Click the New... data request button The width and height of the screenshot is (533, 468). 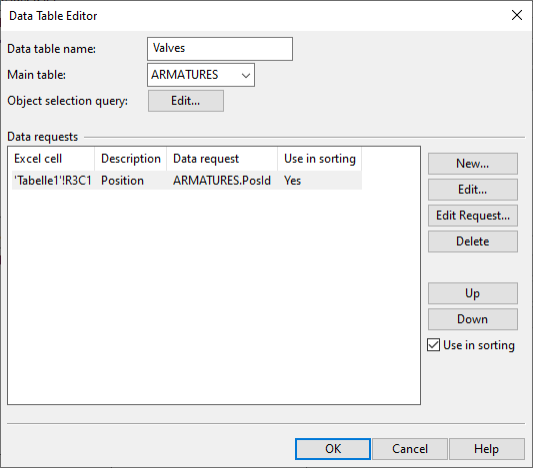pos(473,164)
